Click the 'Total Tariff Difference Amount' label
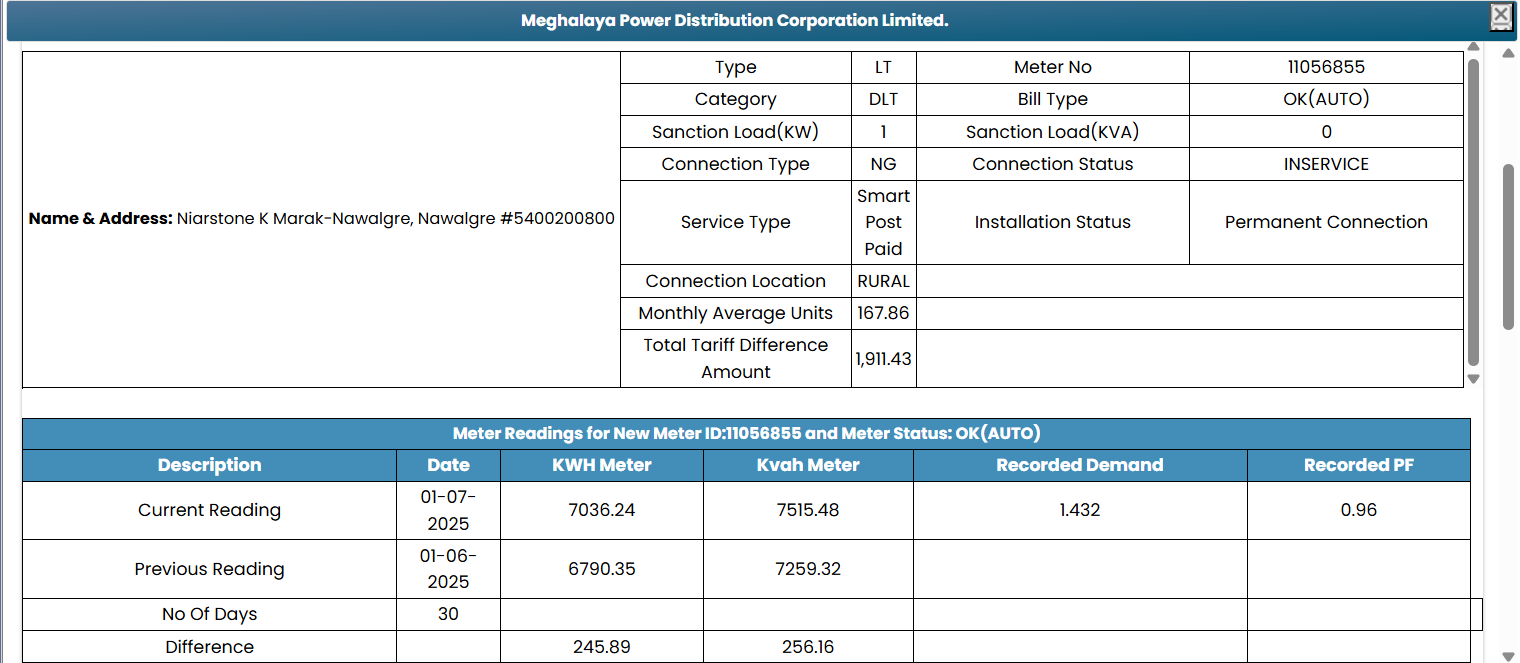 click(x=736, y=358)
